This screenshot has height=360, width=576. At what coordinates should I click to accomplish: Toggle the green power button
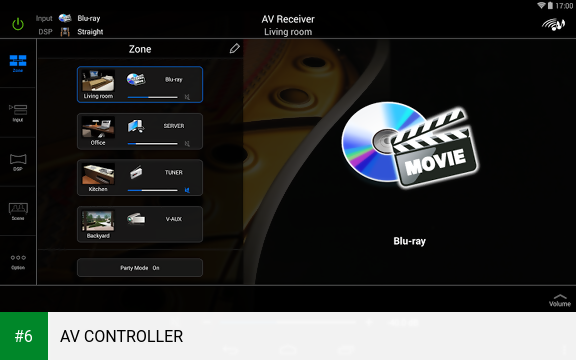pos(18,24)
